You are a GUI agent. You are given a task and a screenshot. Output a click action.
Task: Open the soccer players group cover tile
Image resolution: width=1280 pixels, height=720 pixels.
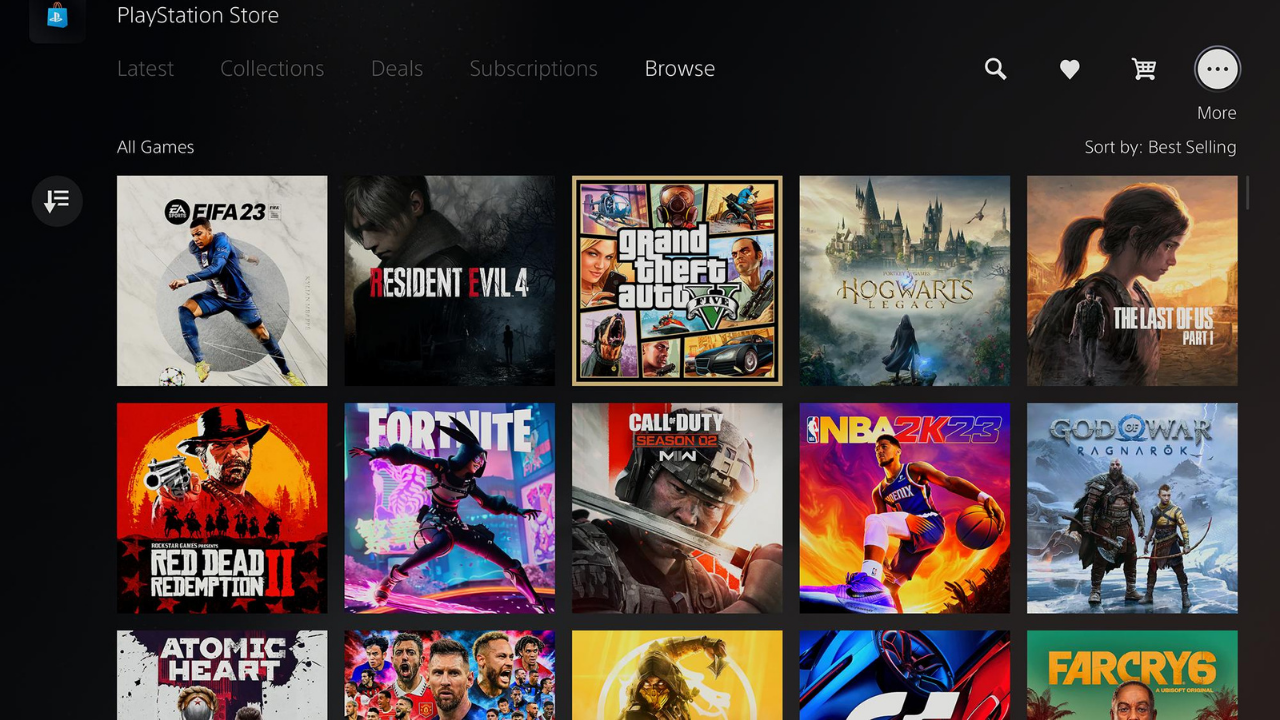pos(450,675)
